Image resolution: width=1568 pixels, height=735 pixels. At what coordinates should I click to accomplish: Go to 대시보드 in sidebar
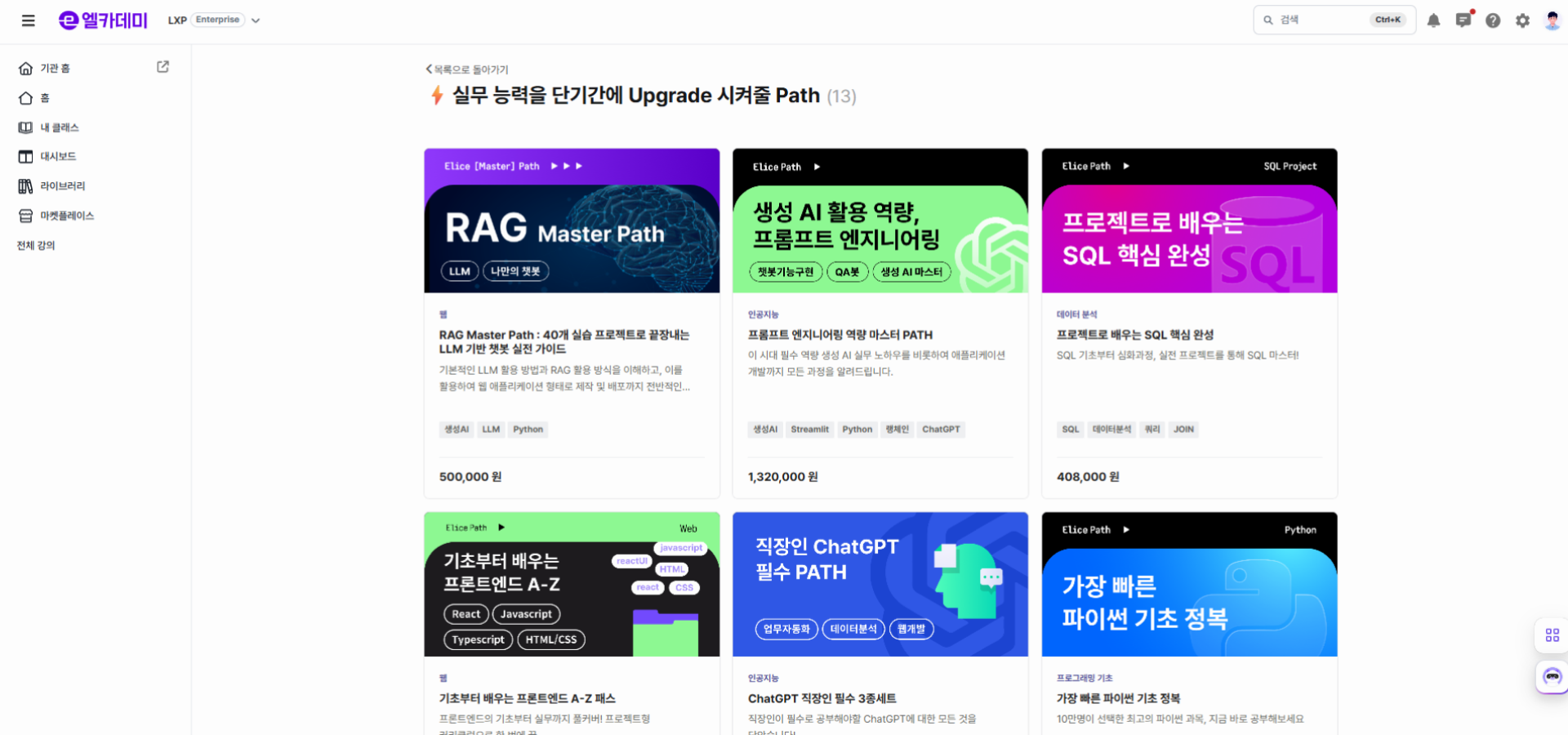pyautogui.click(x=58, y=157)
